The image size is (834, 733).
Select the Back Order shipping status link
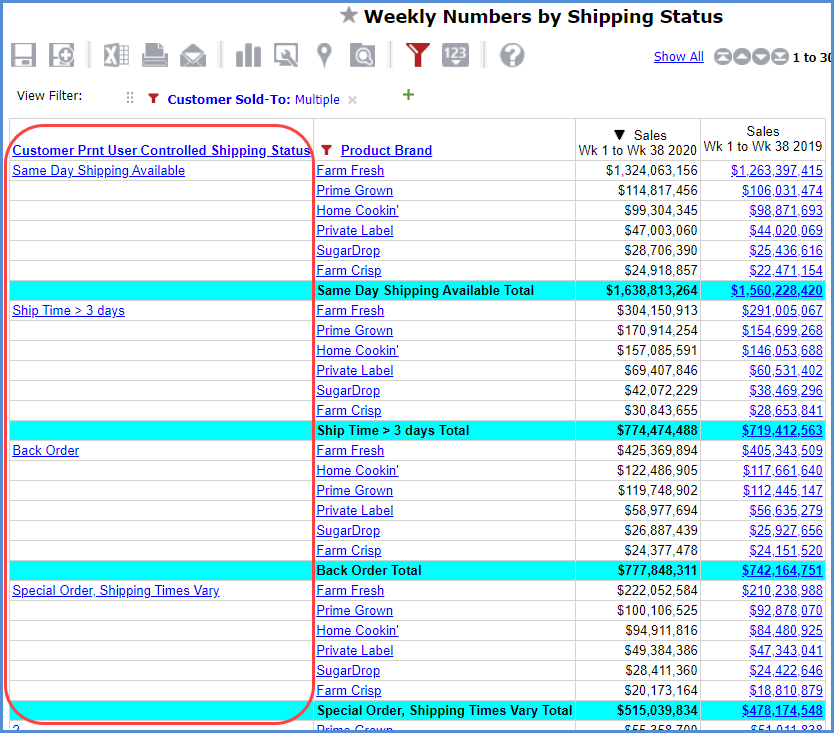[45, 451]
